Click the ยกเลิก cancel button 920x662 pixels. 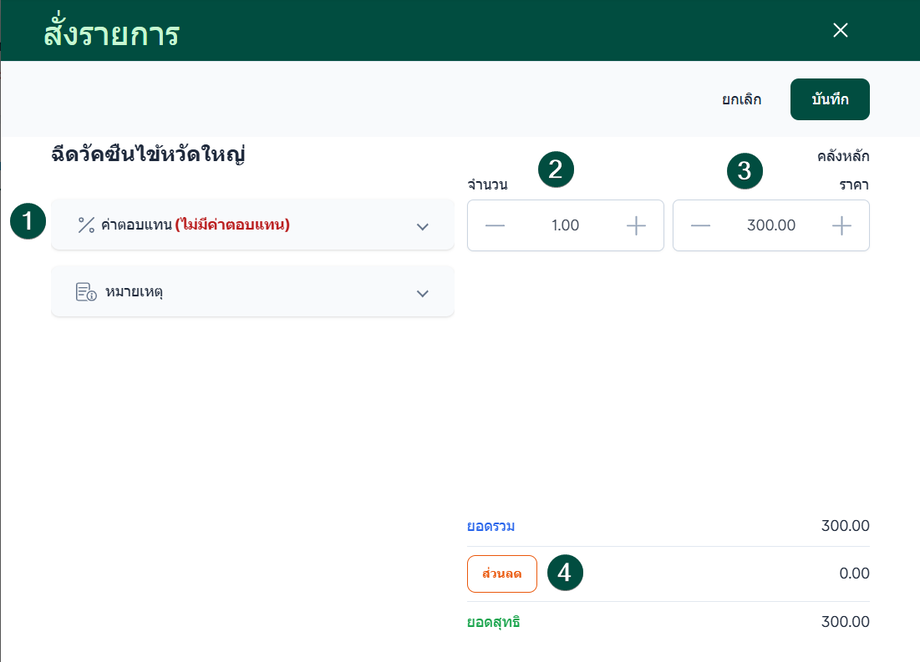[x=742, y=99]
